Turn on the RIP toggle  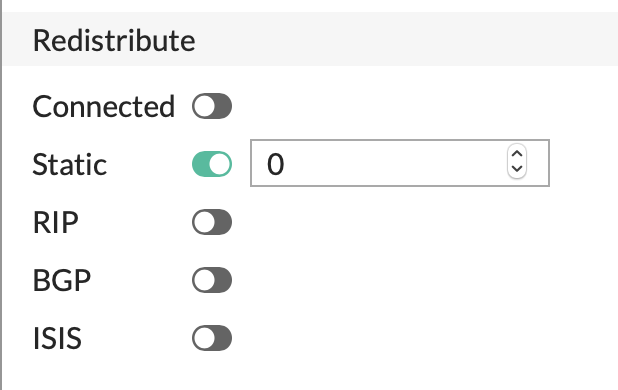[212, 222]
